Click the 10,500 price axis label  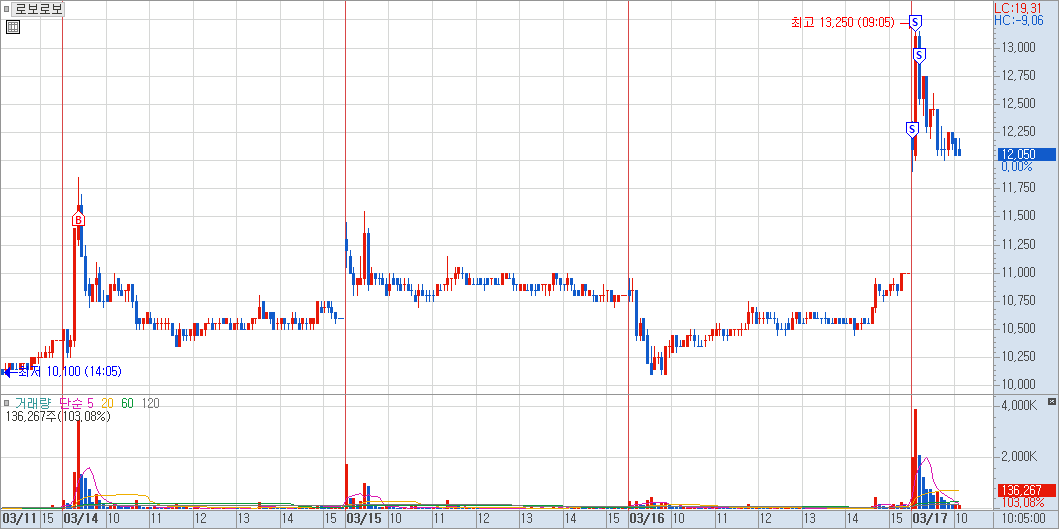click(x=1018, y=328)
